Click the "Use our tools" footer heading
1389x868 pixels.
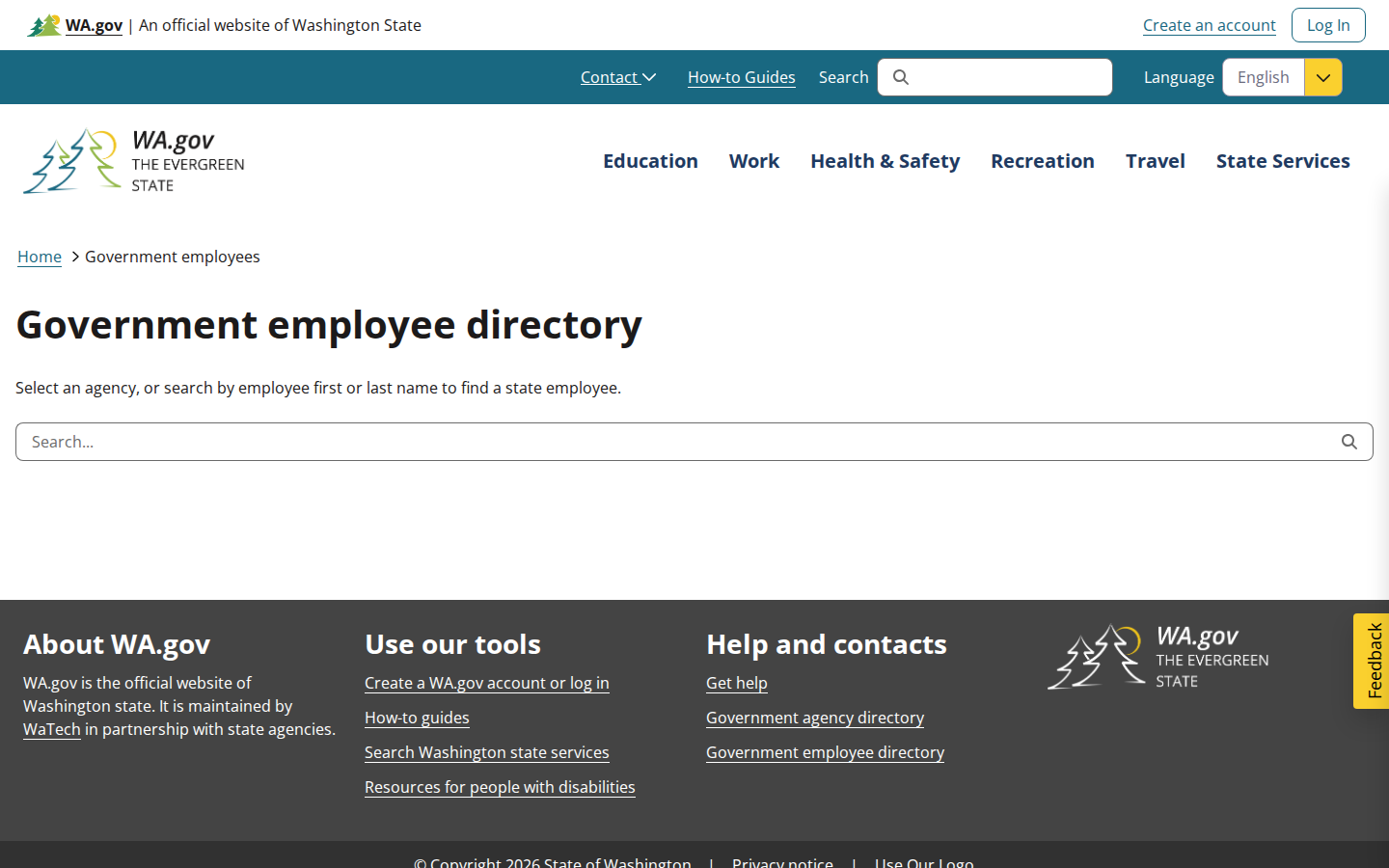pos(452,644)
